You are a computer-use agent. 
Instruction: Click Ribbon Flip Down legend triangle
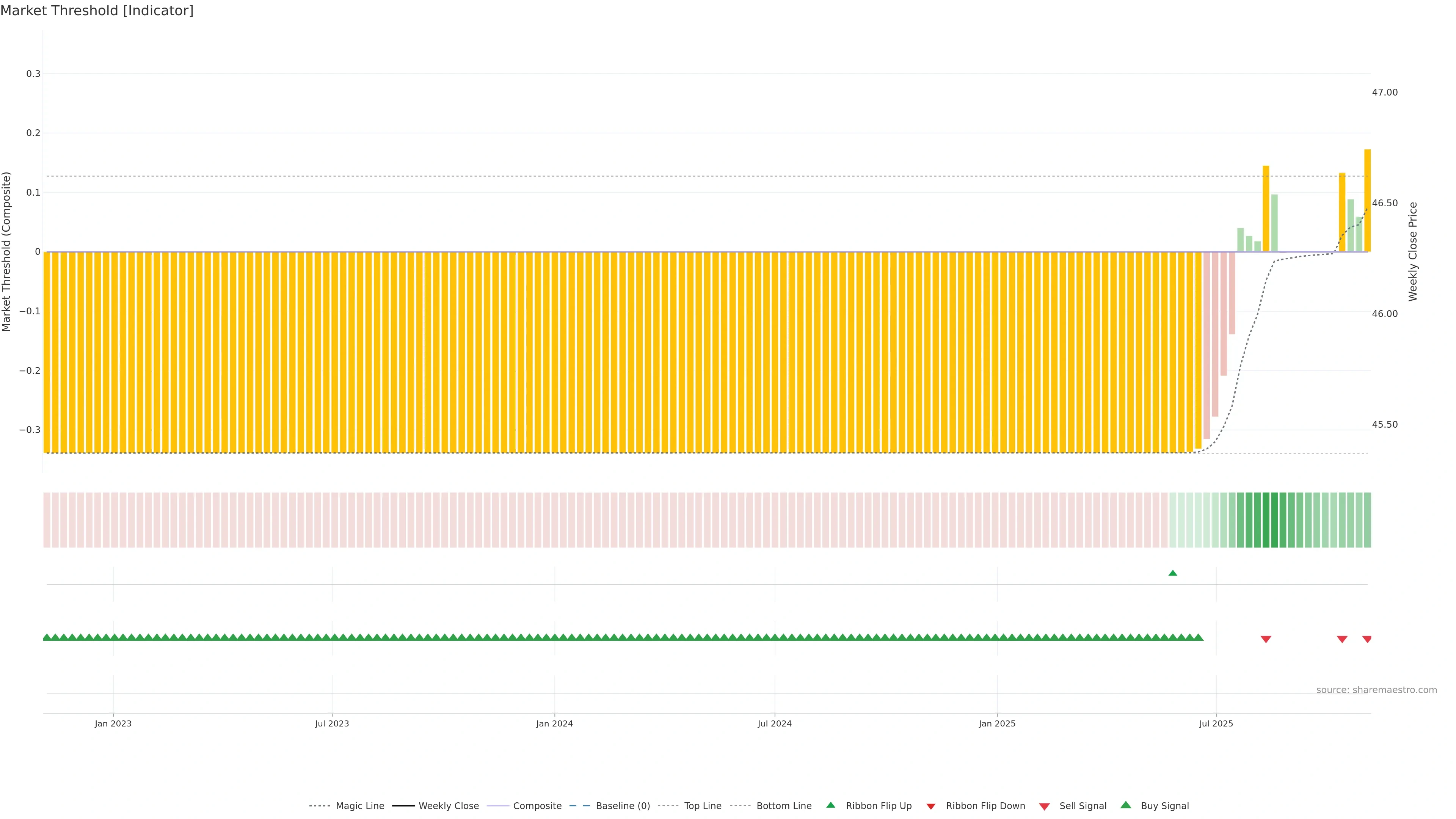click(931, 806)
